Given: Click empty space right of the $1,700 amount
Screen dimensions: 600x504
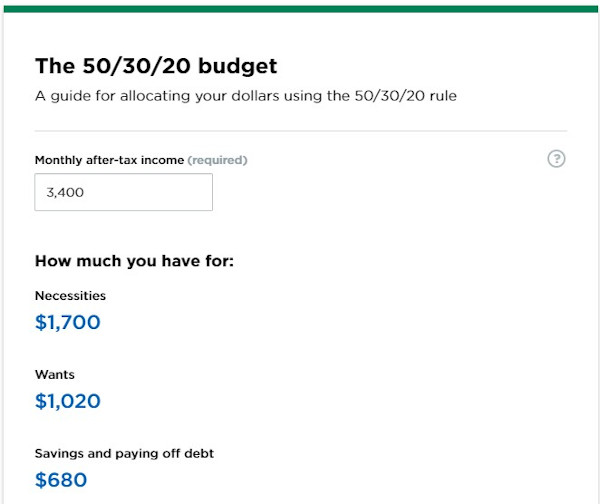Looking at the screenshot, I should point(350,322).
